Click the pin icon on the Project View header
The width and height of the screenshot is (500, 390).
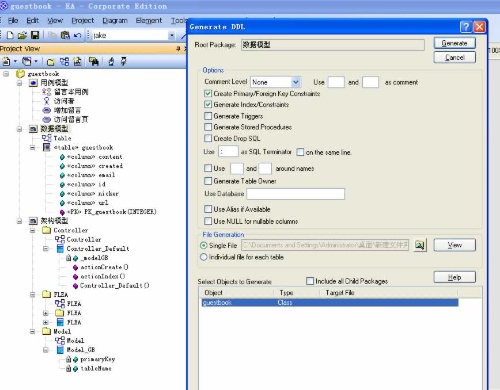(x=178, y=49)
